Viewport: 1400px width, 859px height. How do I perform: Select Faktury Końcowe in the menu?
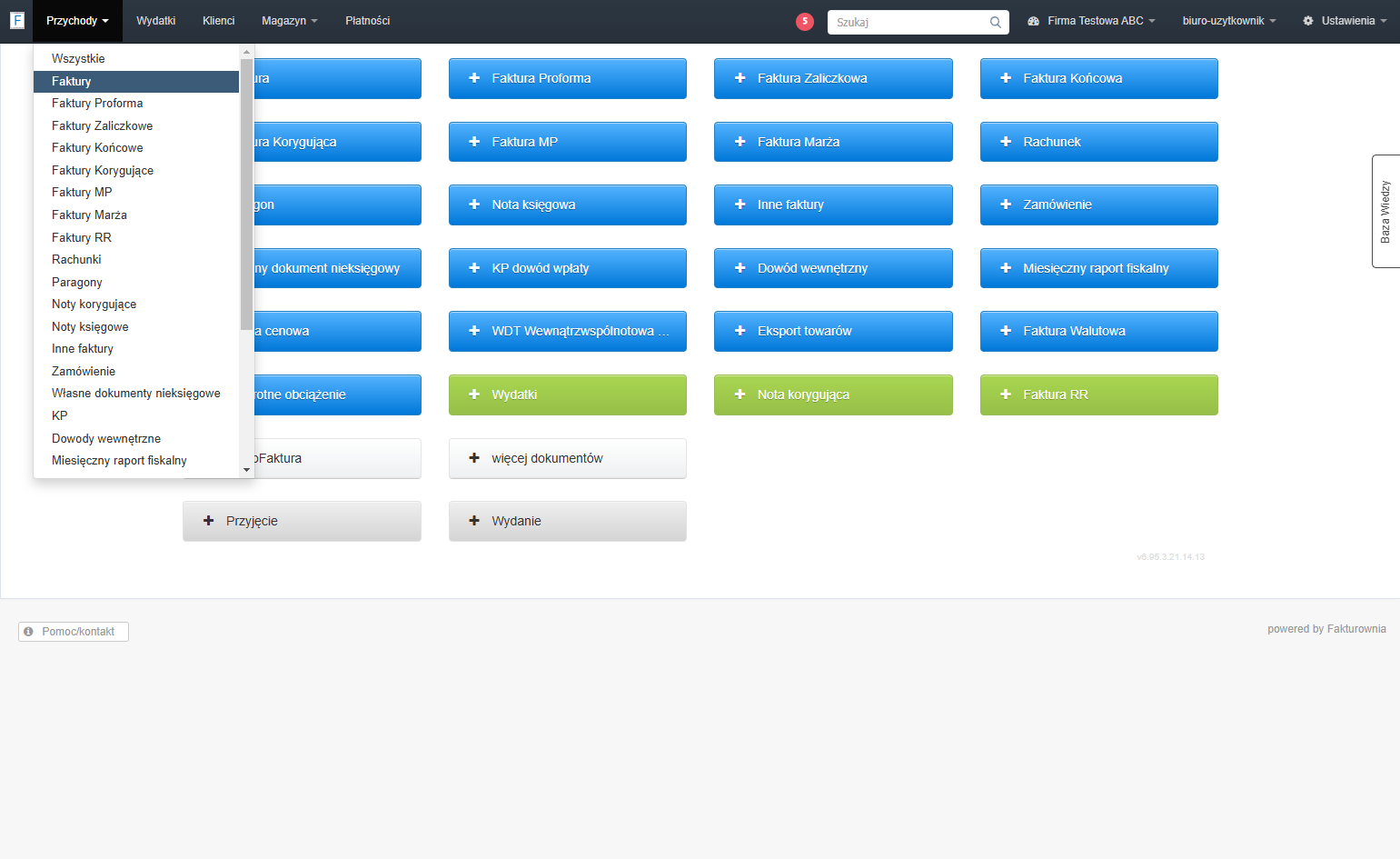[136, 147]
